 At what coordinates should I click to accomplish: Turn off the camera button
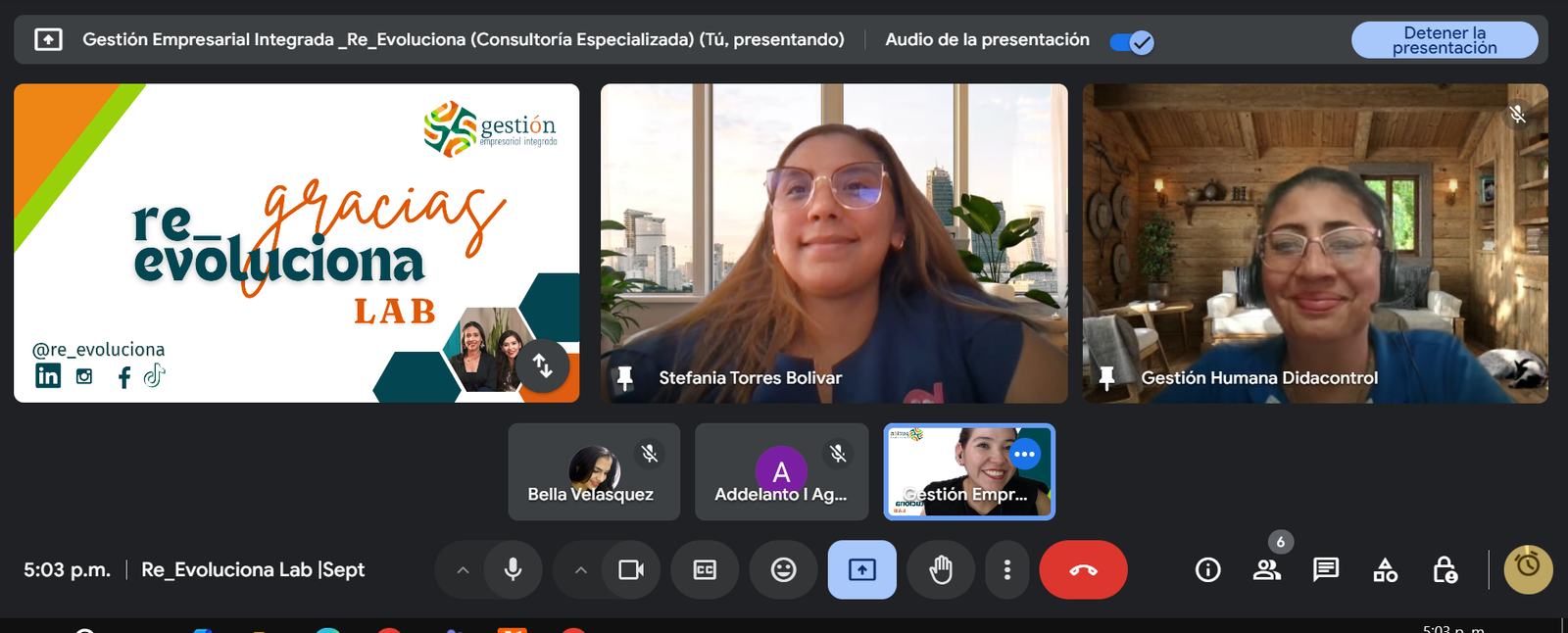click(x=631, y=569)
